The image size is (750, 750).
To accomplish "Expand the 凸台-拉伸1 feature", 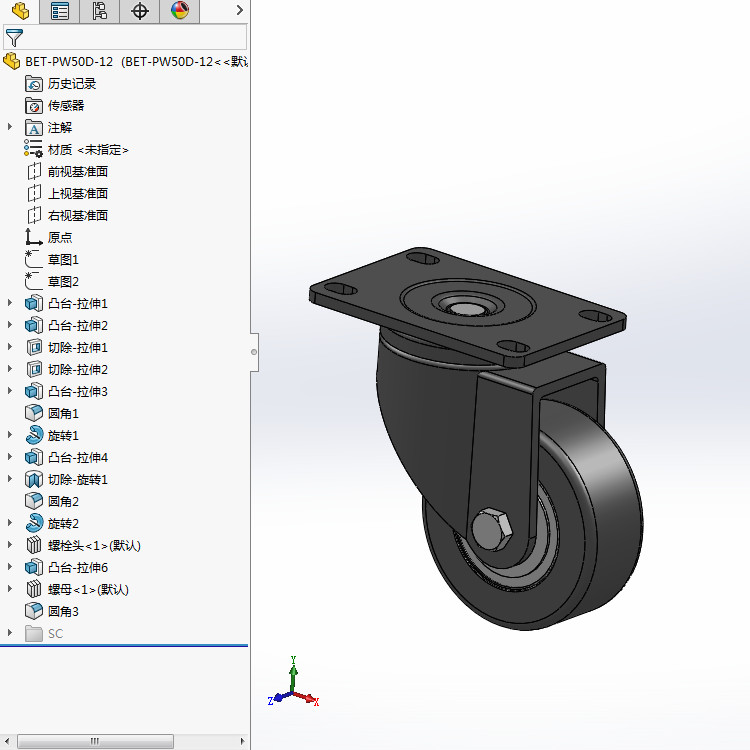I will tap(10, 303).
